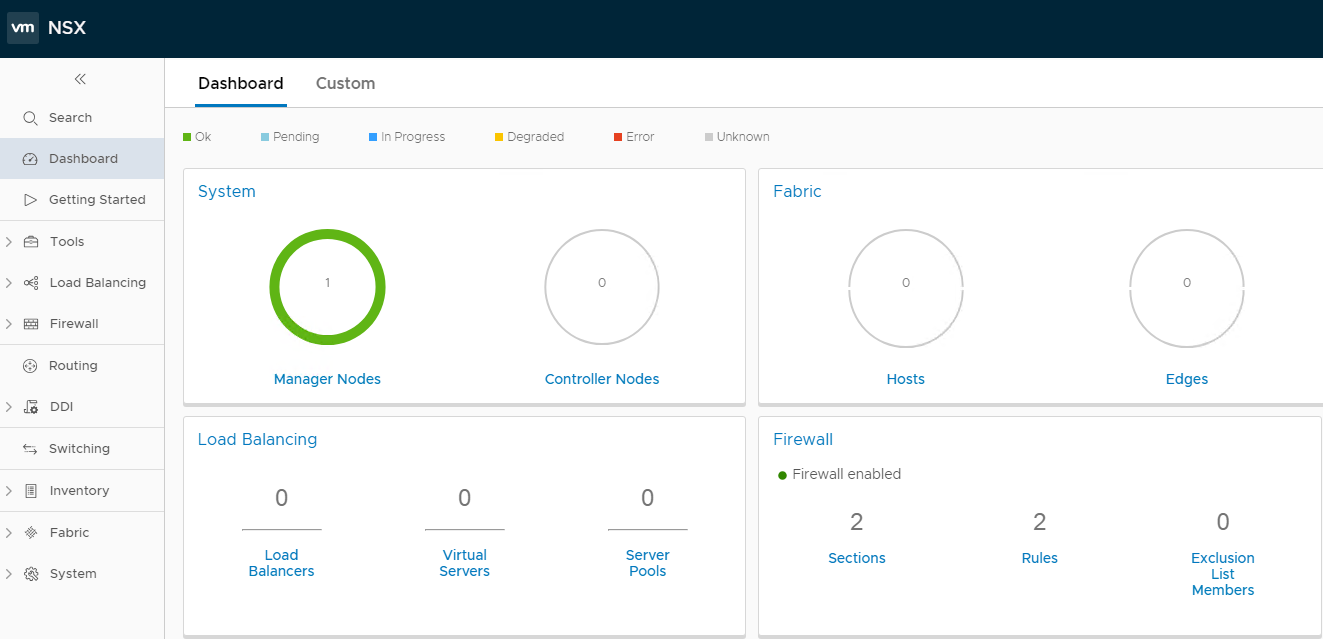1323x639 pixels.
Task: Open the Controller Nodes link
Action: (x=601, y=379)
